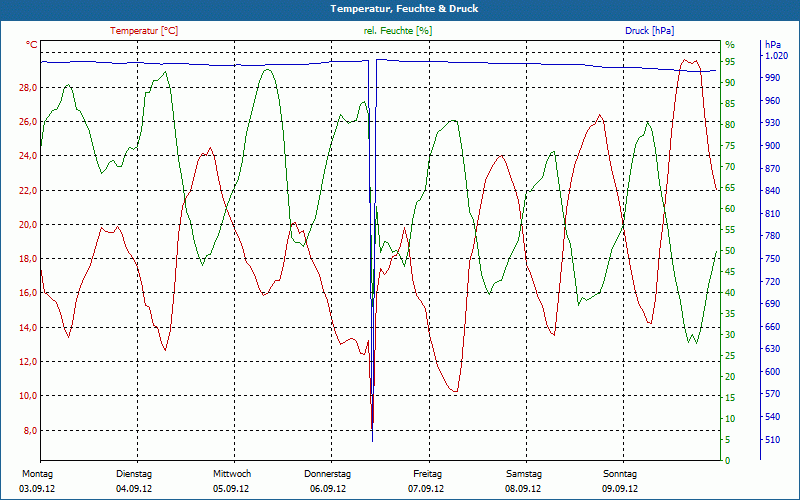Click the 'Donnerstag' day label
This screenshot has height=500, width=800.
328,474
